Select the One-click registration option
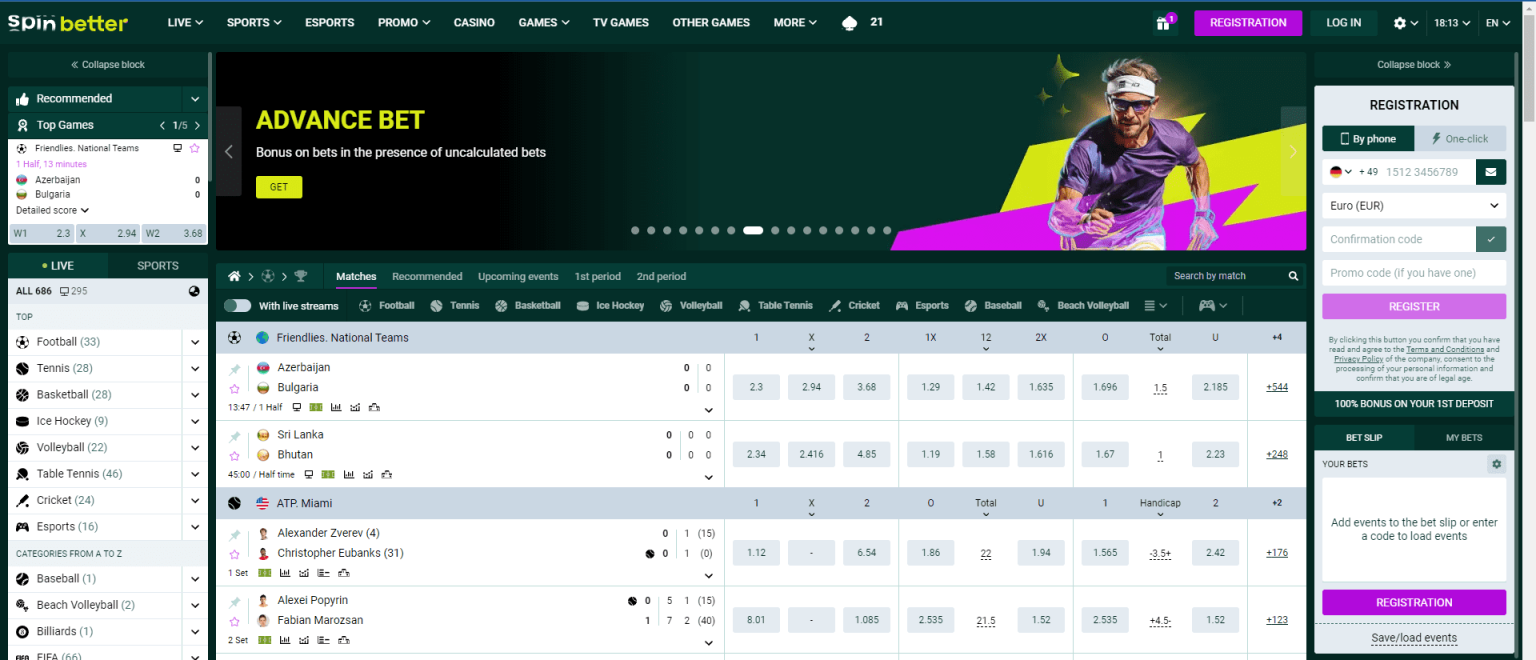This screenshot has height=660, width=1536. pos(1460,139)
